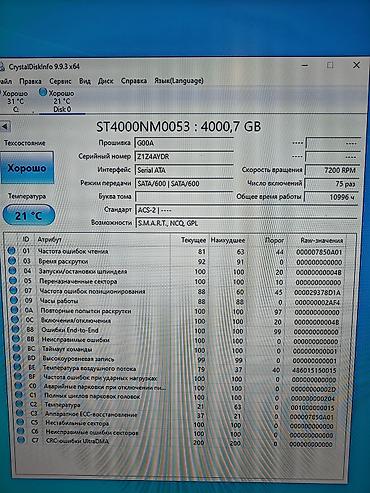Click the status dot of attribute C2
Screen dimensions: 370x493
click(x=20, y=404)
